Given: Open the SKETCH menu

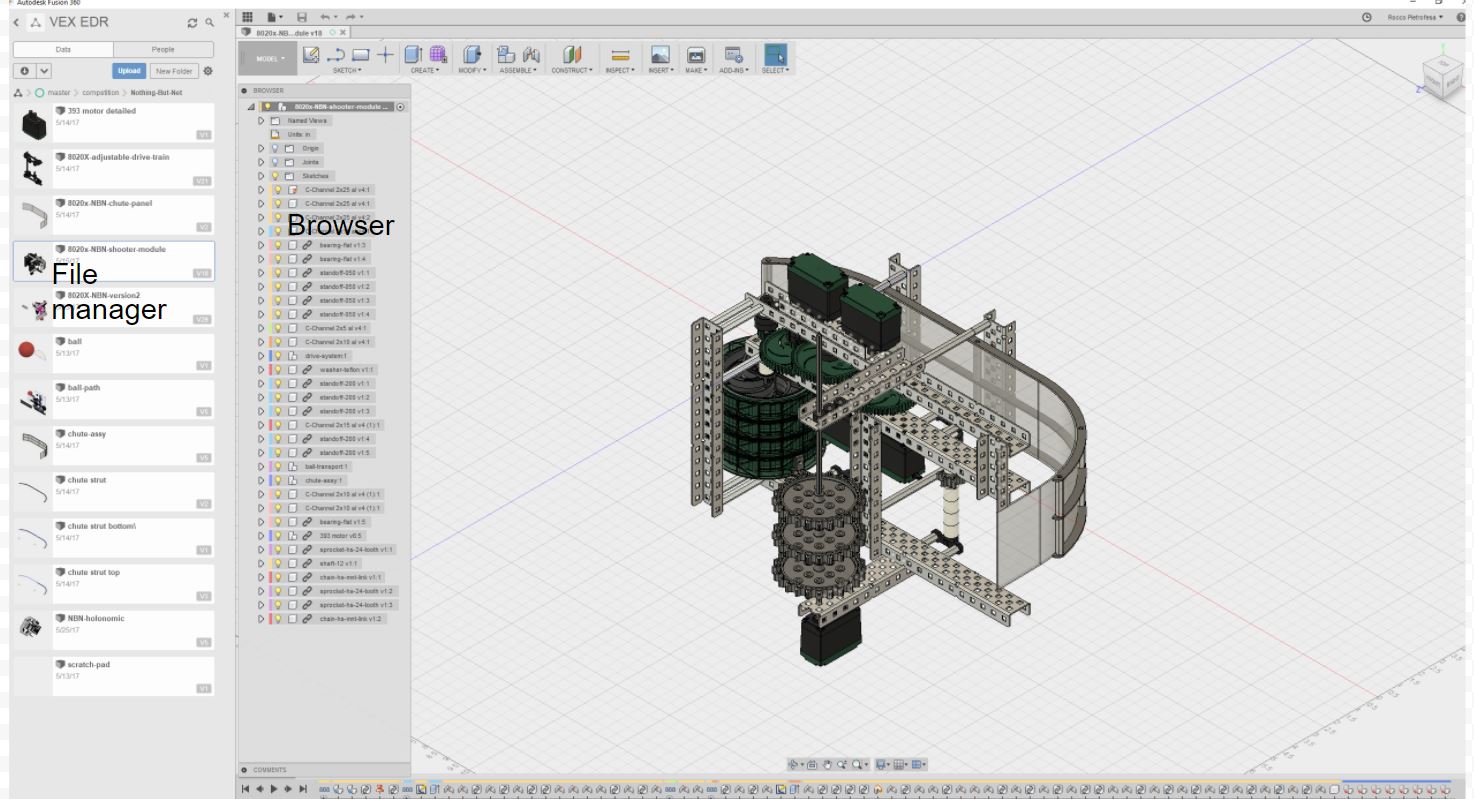Looking at the screenshot, I should [x=347, y=70].
